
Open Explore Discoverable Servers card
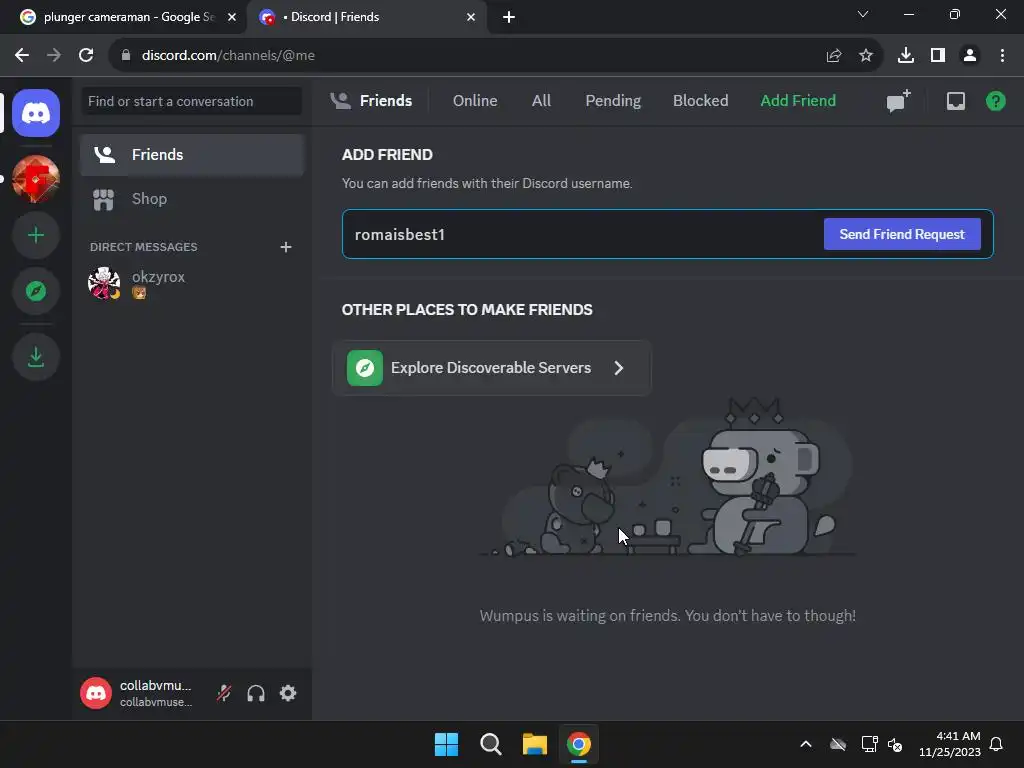click(492, 368)
